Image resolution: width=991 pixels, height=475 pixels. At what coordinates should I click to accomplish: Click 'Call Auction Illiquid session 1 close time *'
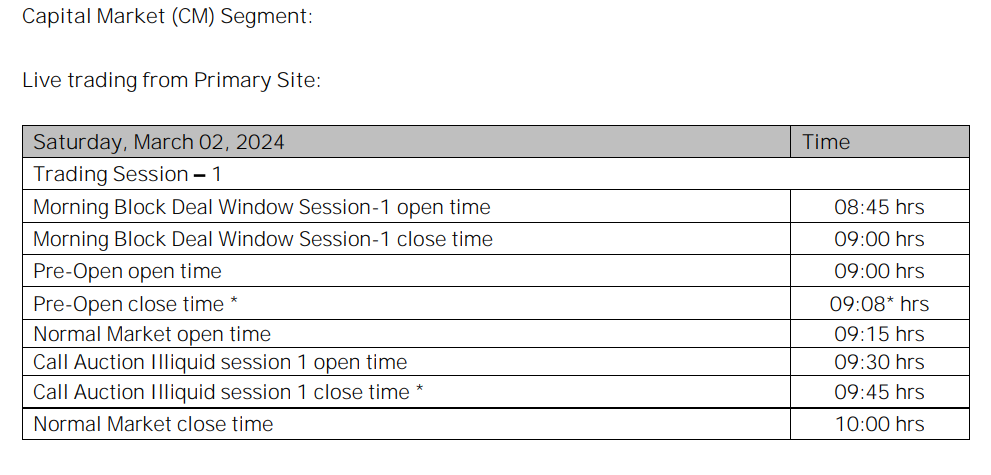click(228, 392)
